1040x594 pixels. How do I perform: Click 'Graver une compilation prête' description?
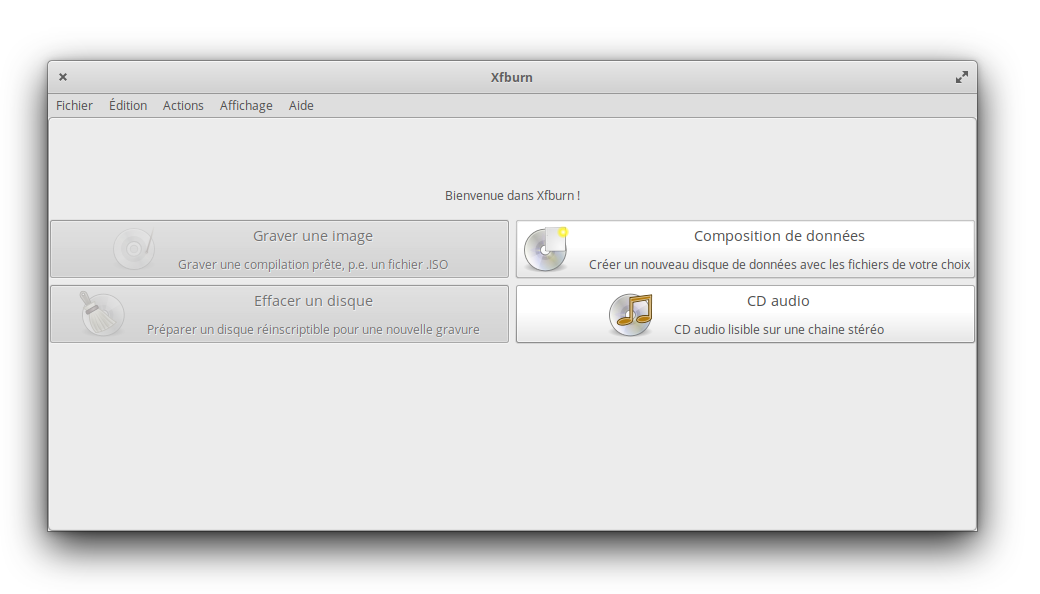click(x=313, y=265)
